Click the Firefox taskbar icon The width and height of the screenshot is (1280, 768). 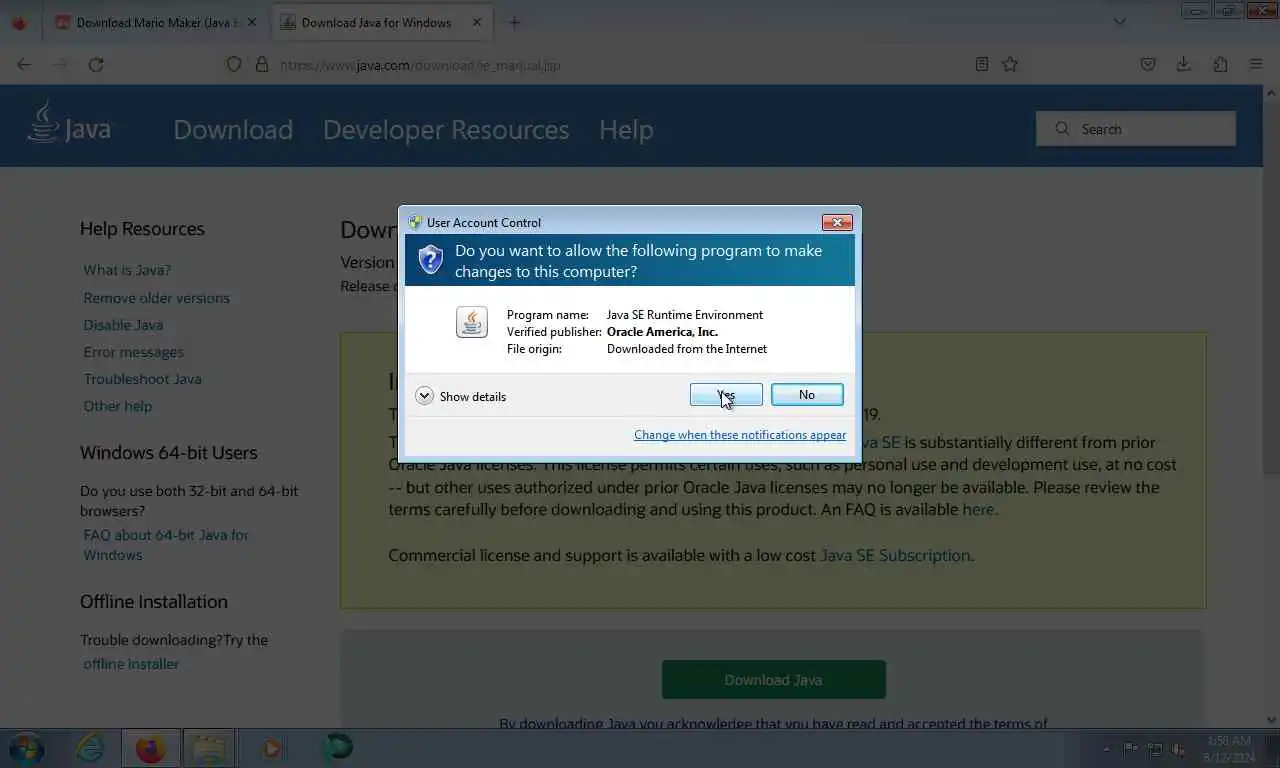(x=151, y=748)
